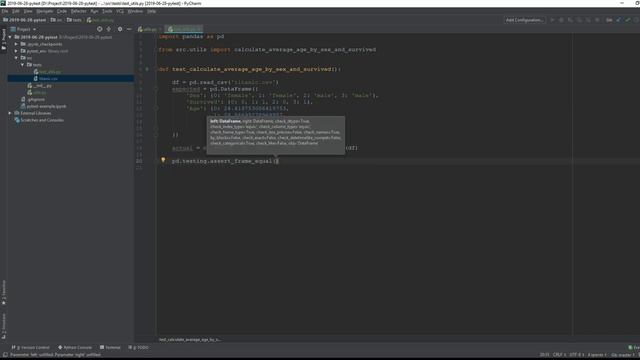Viewport: 640px width, 360px height.
Task: Expand the External Libraries node
Action: tap(10, 113)
